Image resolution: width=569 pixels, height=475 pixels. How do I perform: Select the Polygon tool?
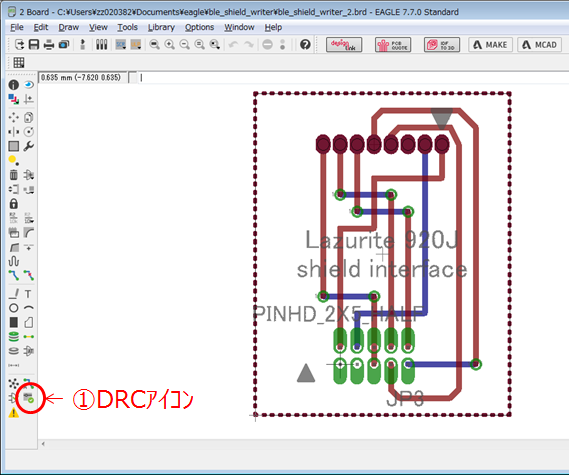pos(29,322)
